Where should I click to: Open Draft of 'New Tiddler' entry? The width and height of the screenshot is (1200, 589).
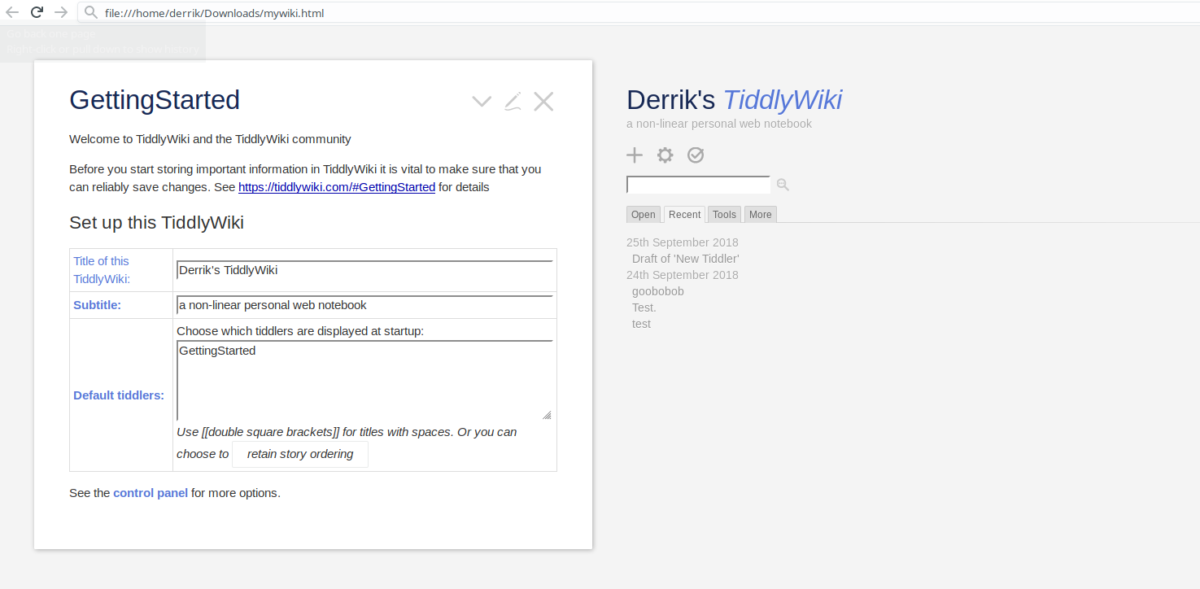[686, 259]
